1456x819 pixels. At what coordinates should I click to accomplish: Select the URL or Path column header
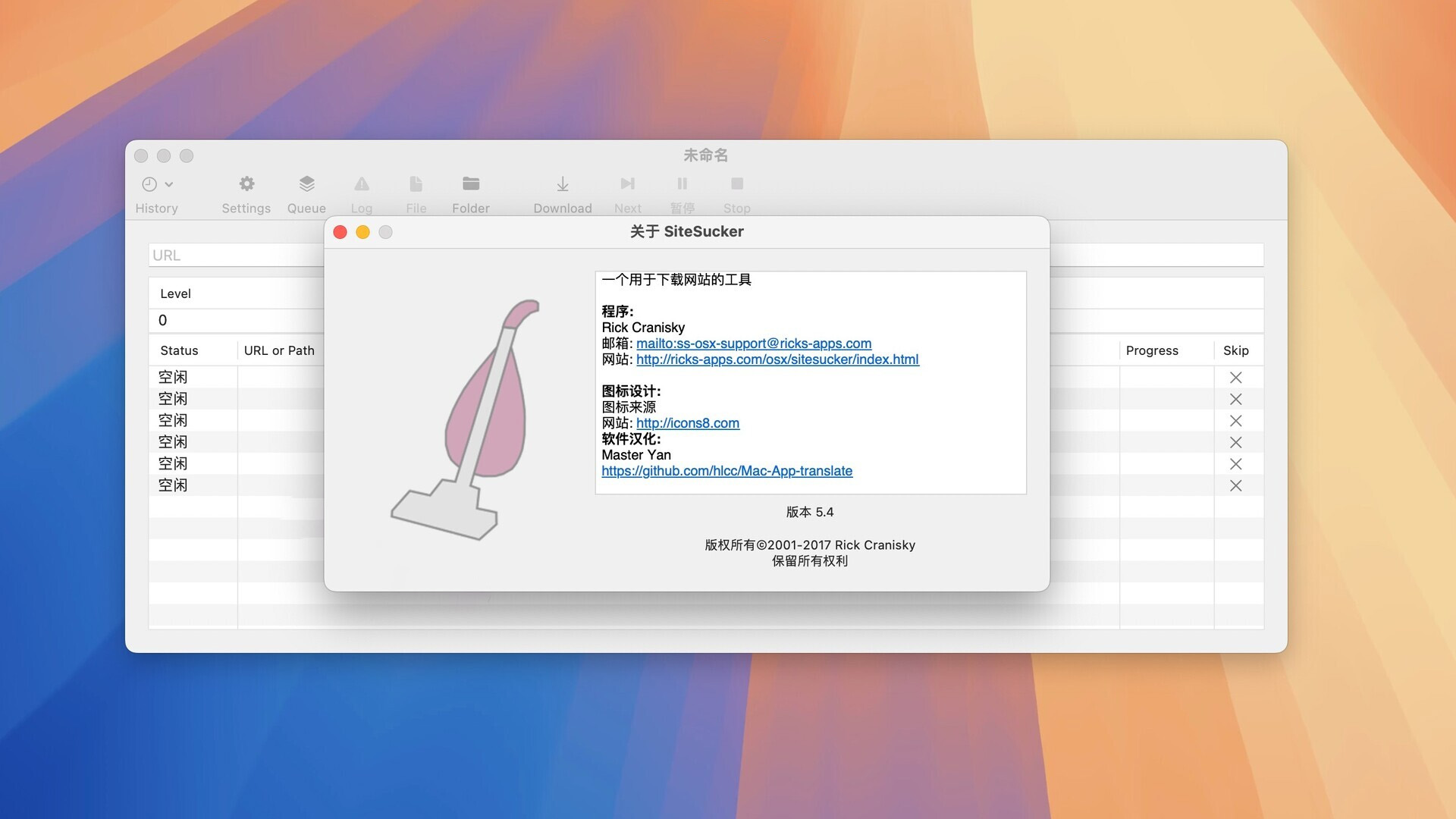[x=280, y=349]
